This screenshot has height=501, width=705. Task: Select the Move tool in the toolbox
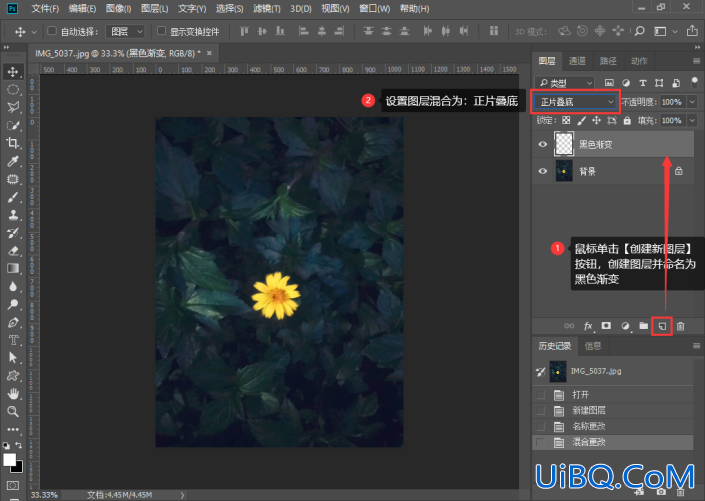click(x=13, y=72)
